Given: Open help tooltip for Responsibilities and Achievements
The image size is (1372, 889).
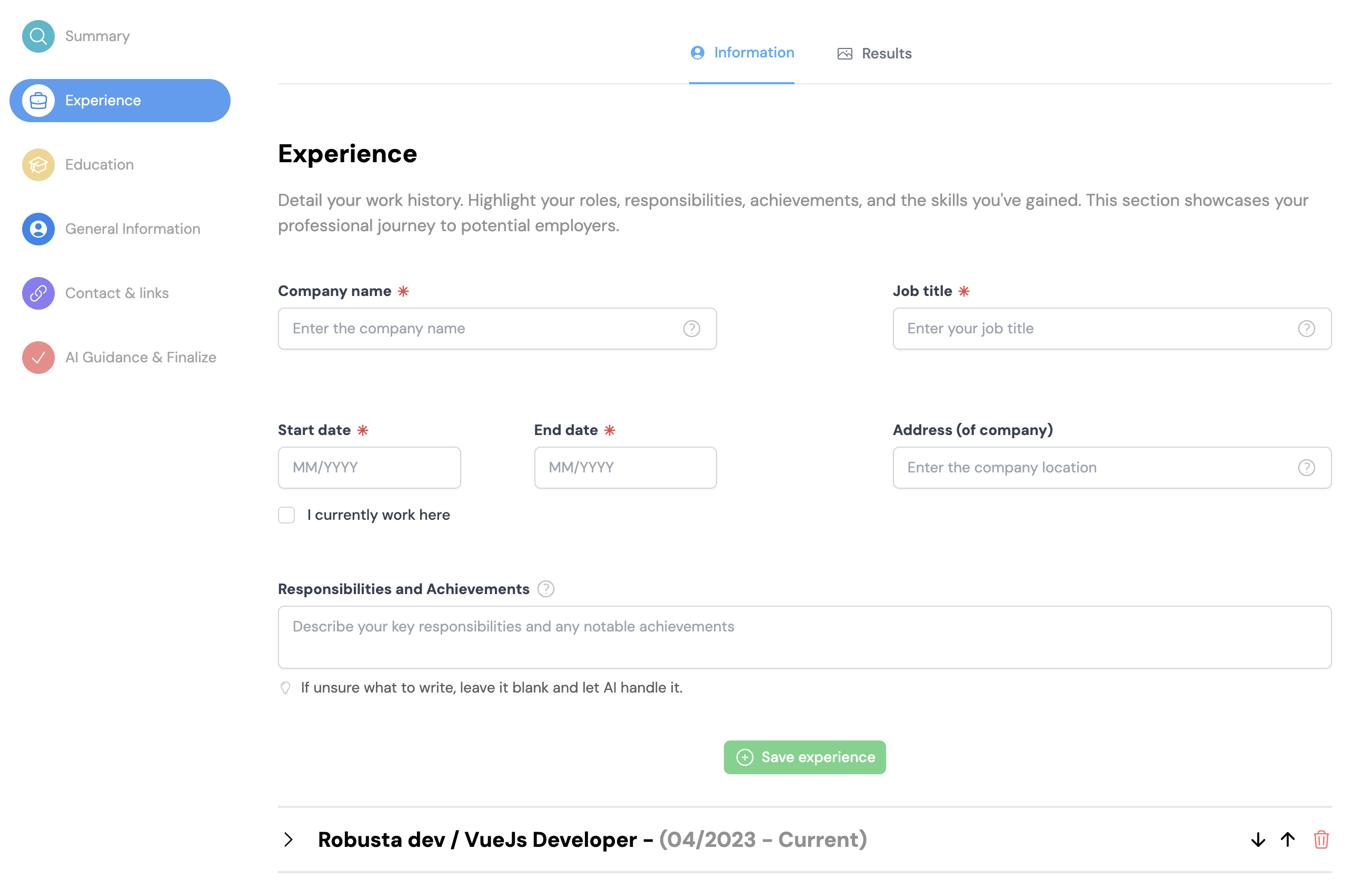Looking at the screenshot, I should tap(545, 589).
